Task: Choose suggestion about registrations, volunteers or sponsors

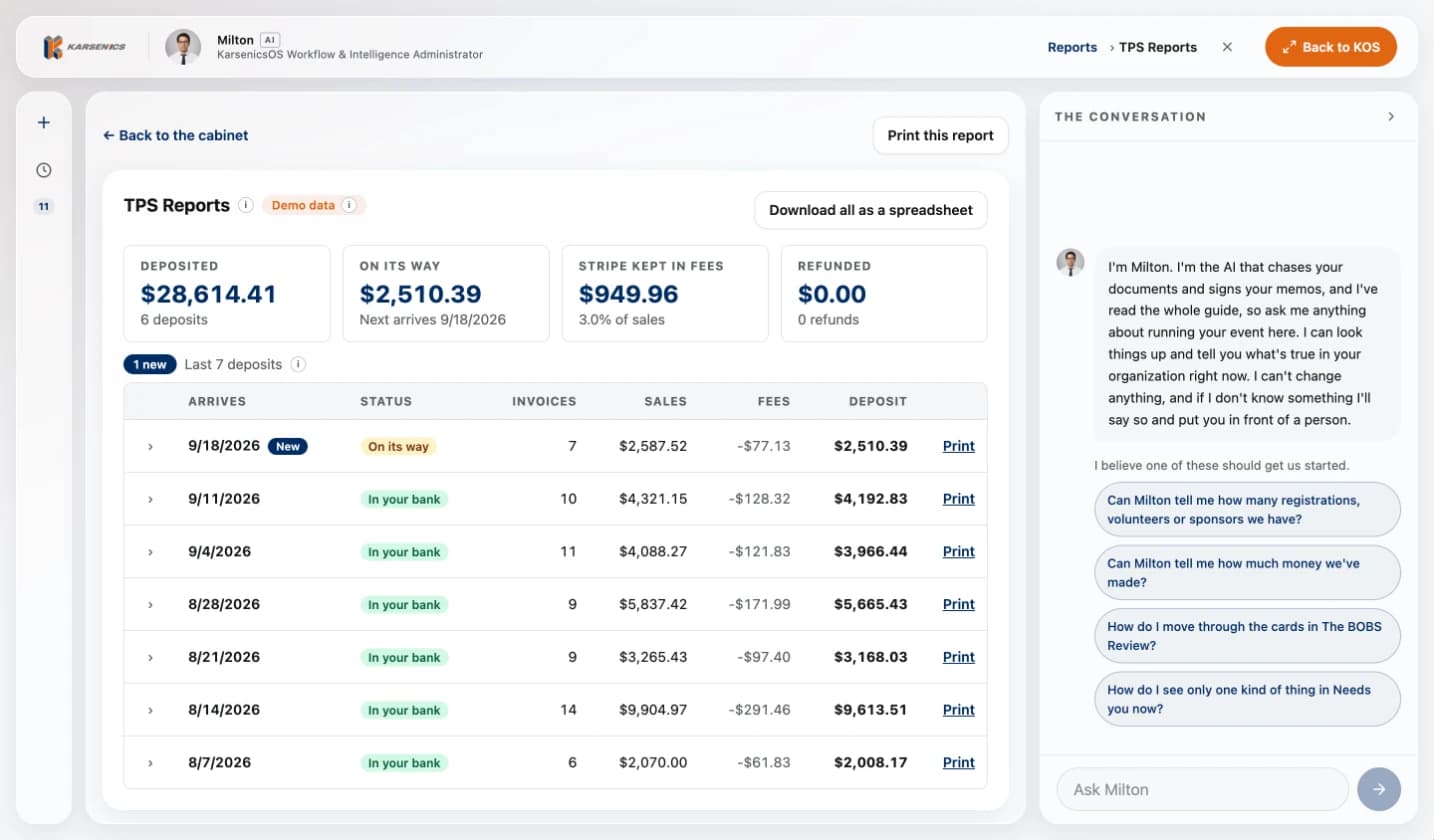Action: pyautogui.click(x=1247, y=510)
